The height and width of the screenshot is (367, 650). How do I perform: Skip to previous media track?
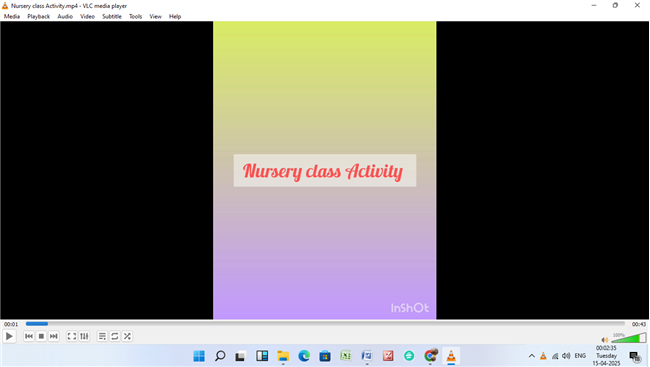(29, 336)
